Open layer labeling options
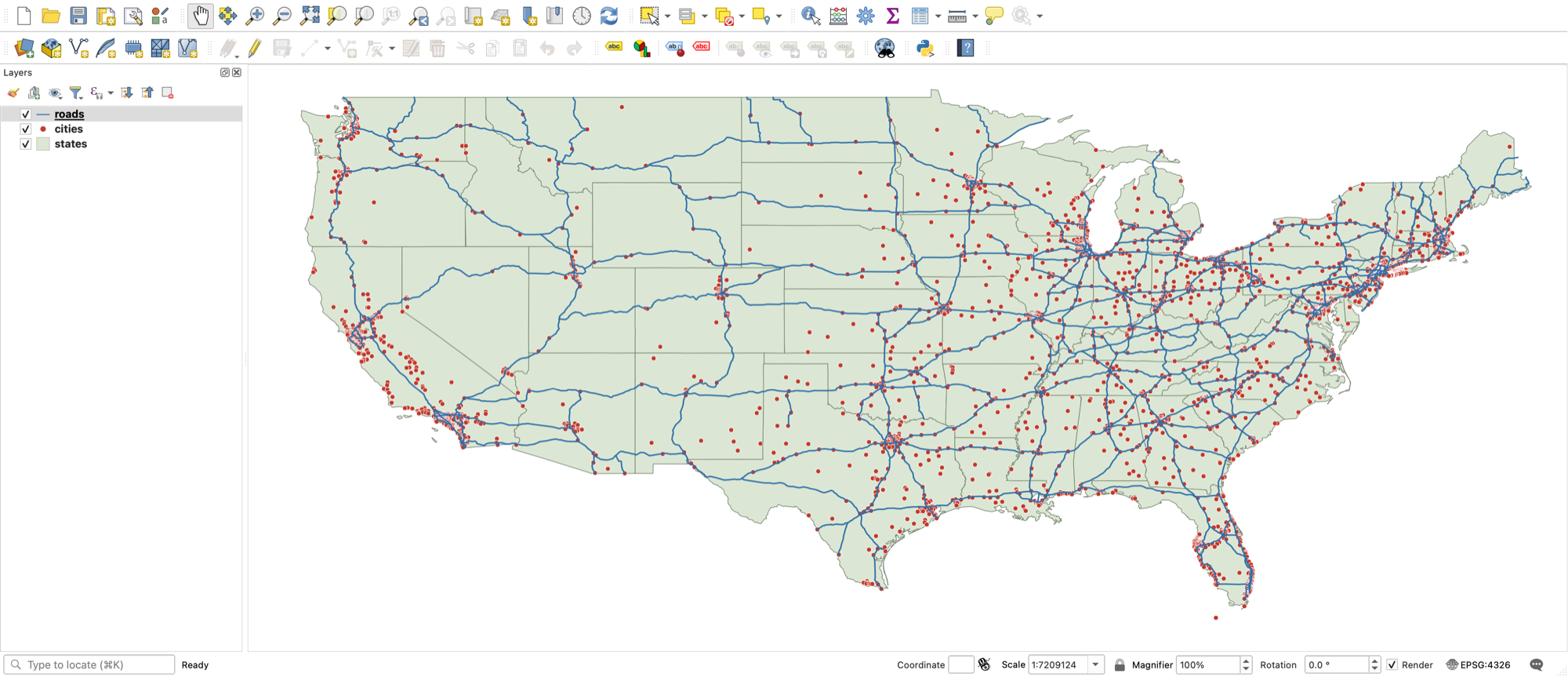This screenshot has height=677, width=1568. click(x=614, y=48)
